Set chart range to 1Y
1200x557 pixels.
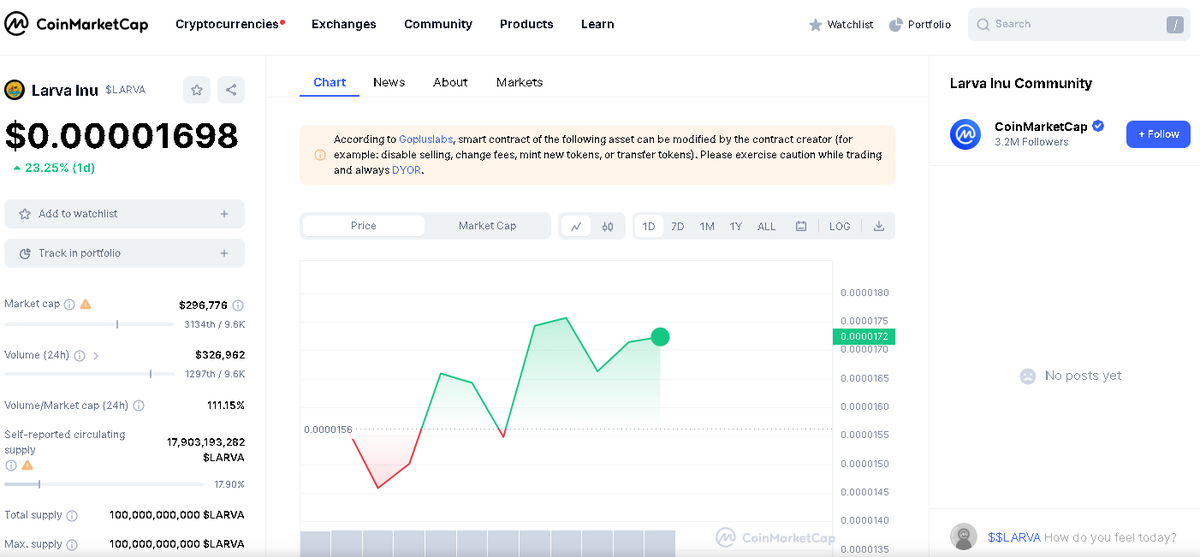click(x=736, y=226)
